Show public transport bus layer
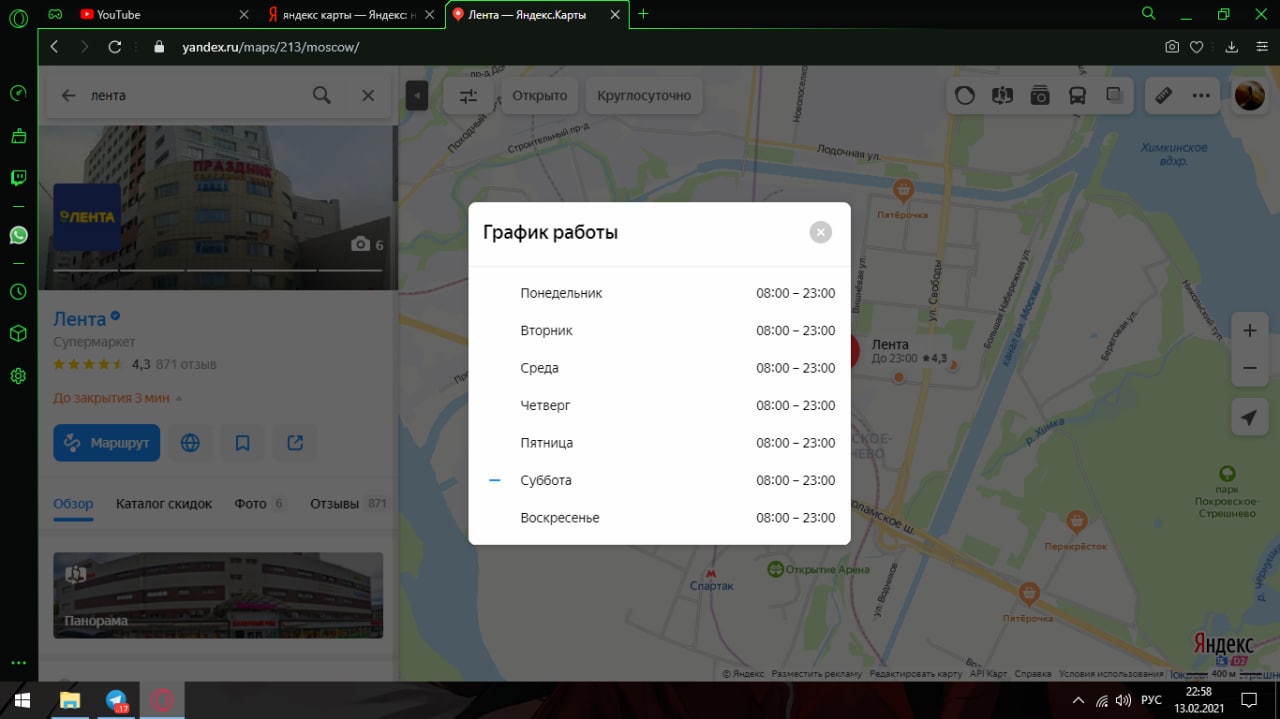The image size is (1280, 719). pyautogui.click(x=1078, y=96)
